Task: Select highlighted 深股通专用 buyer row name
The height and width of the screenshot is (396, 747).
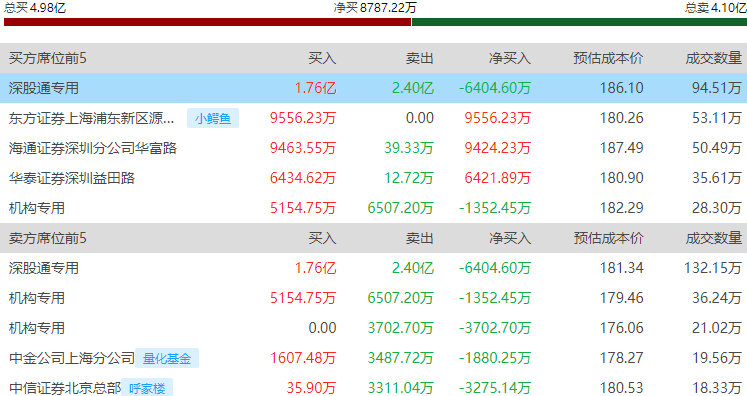Action: [x=44, y=88]
